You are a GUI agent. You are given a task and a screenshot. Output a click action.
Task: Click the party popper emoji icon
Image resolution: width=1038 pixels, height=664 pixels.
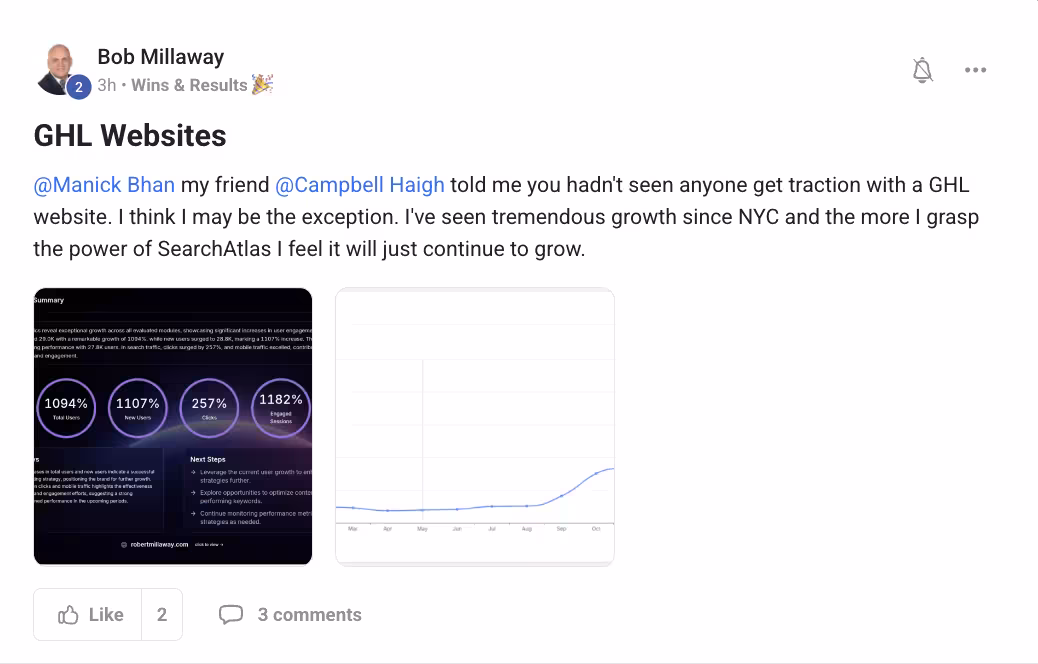coord(262,84)
